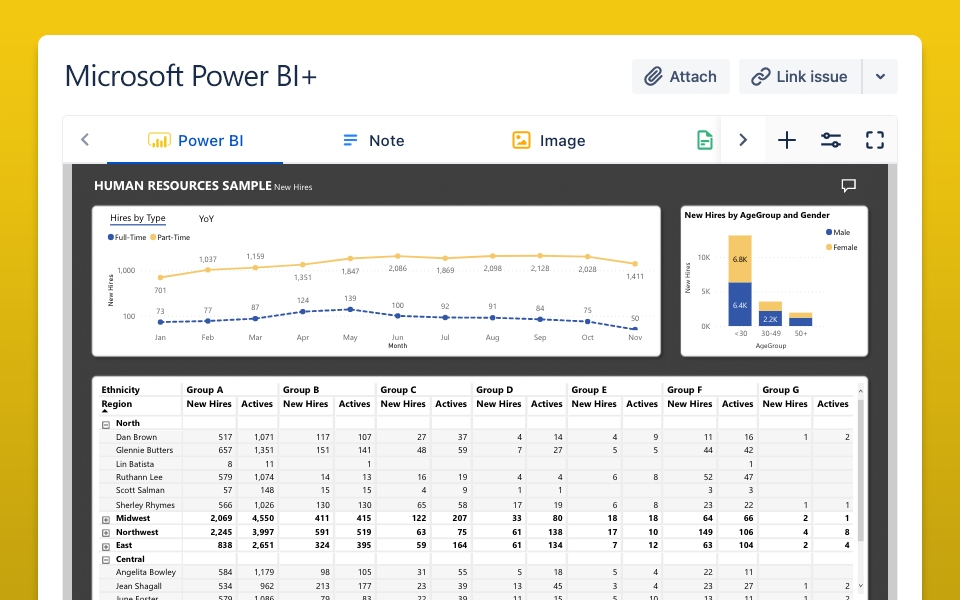Select the Lin Batista row label
This screenshot has height=600, width=960.
pyautogui.click(x=135, y=463)
